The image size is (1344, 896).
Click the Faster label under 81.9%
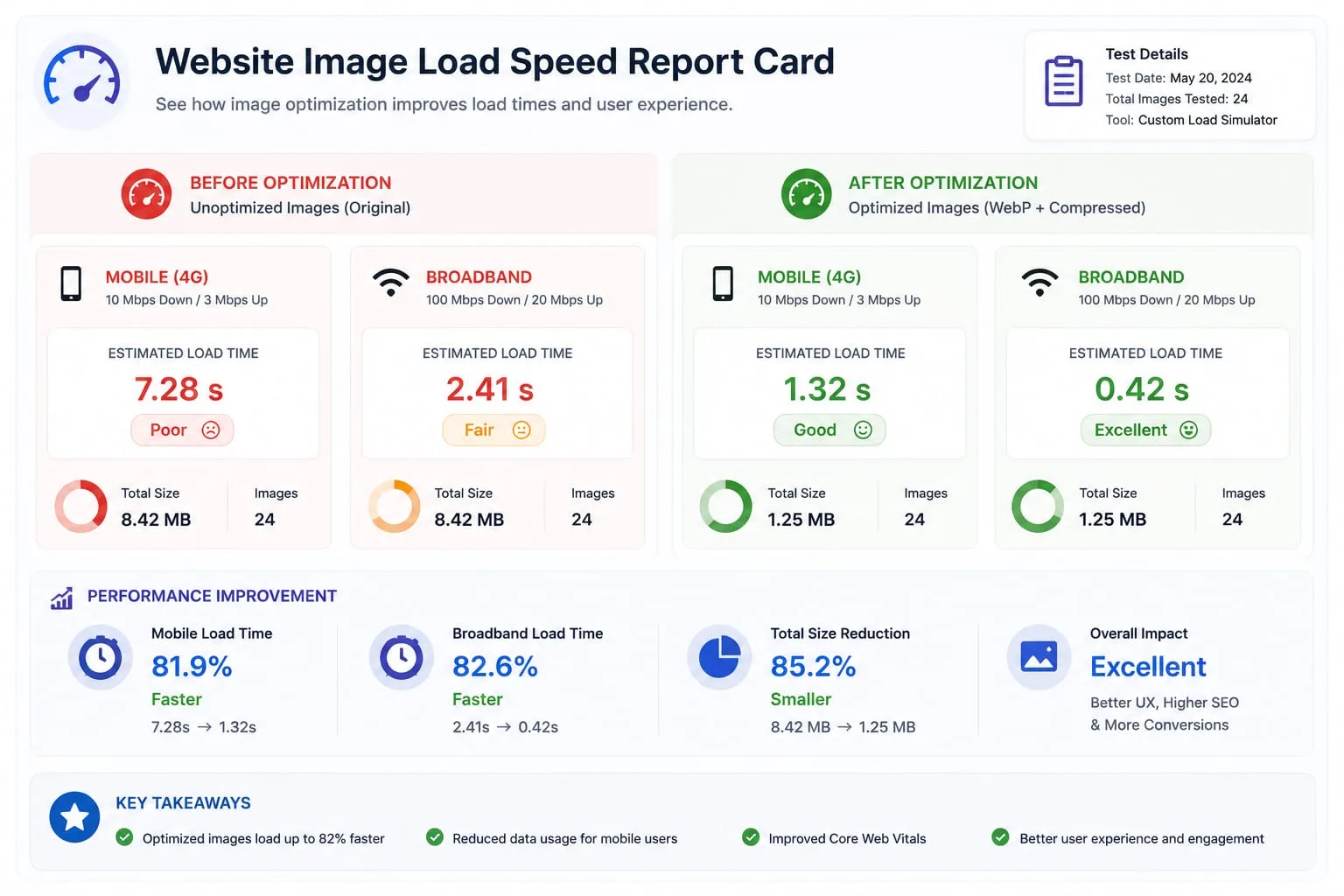tap(176, 699)
